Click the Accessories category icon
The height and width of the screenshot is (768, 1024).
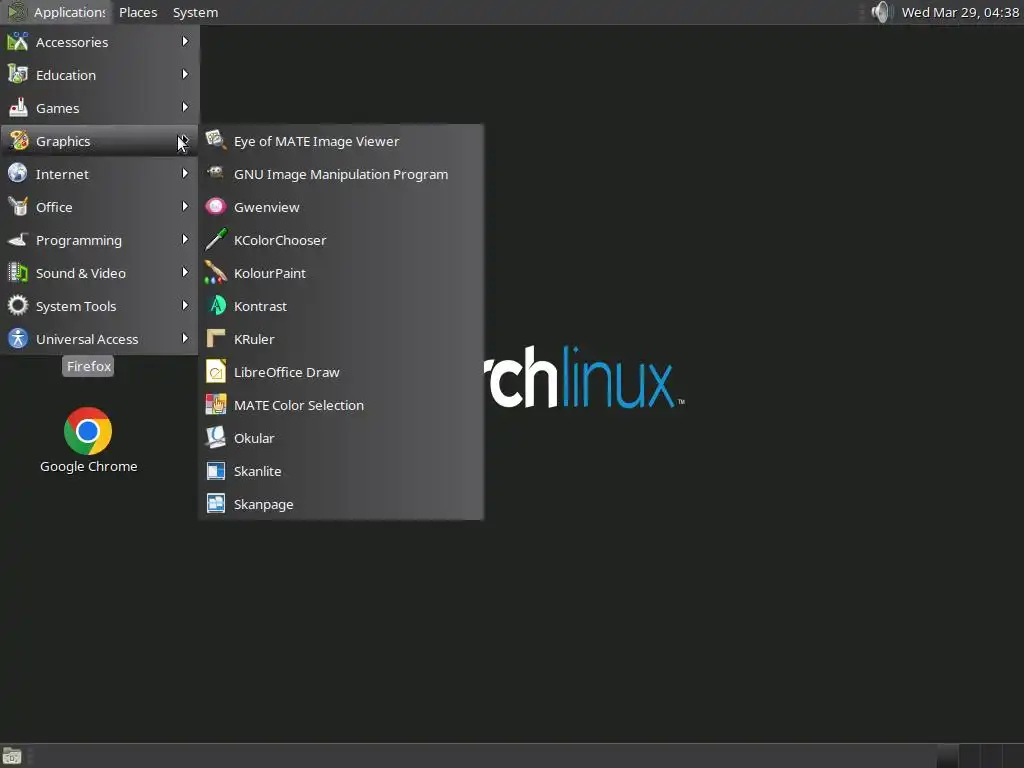(x=18, y=42)
